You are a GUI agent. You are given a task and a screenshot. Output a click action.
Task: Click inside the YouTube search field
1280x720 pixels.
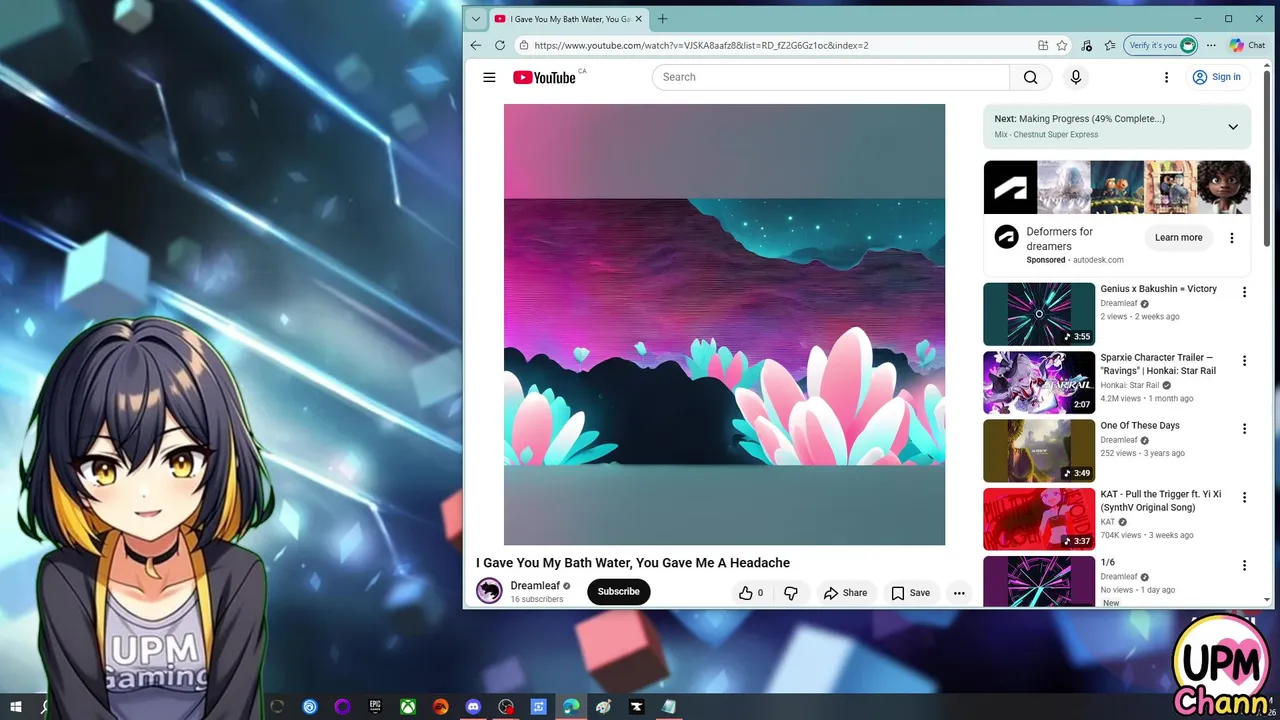pyautogui.click(x=831, y=77)
